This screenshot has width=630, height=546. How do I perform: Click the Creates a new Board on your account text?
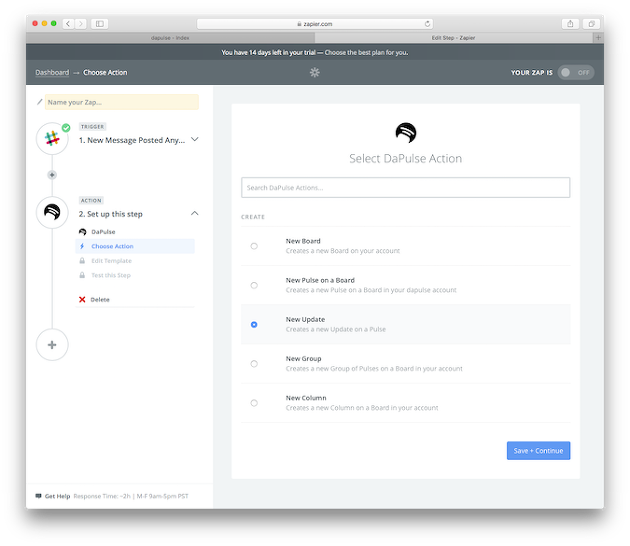343,251
